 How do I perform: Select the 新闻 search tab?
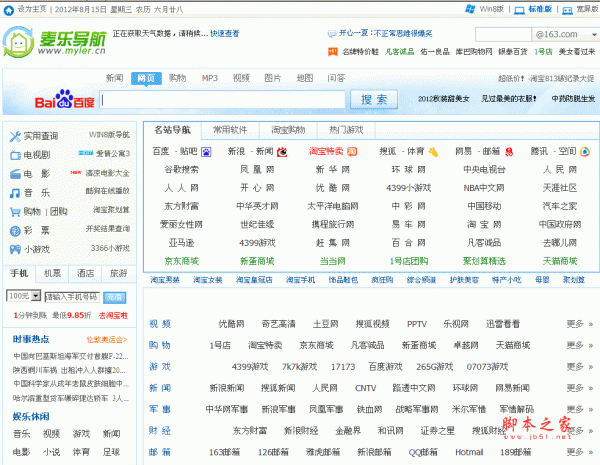point(114,78)
